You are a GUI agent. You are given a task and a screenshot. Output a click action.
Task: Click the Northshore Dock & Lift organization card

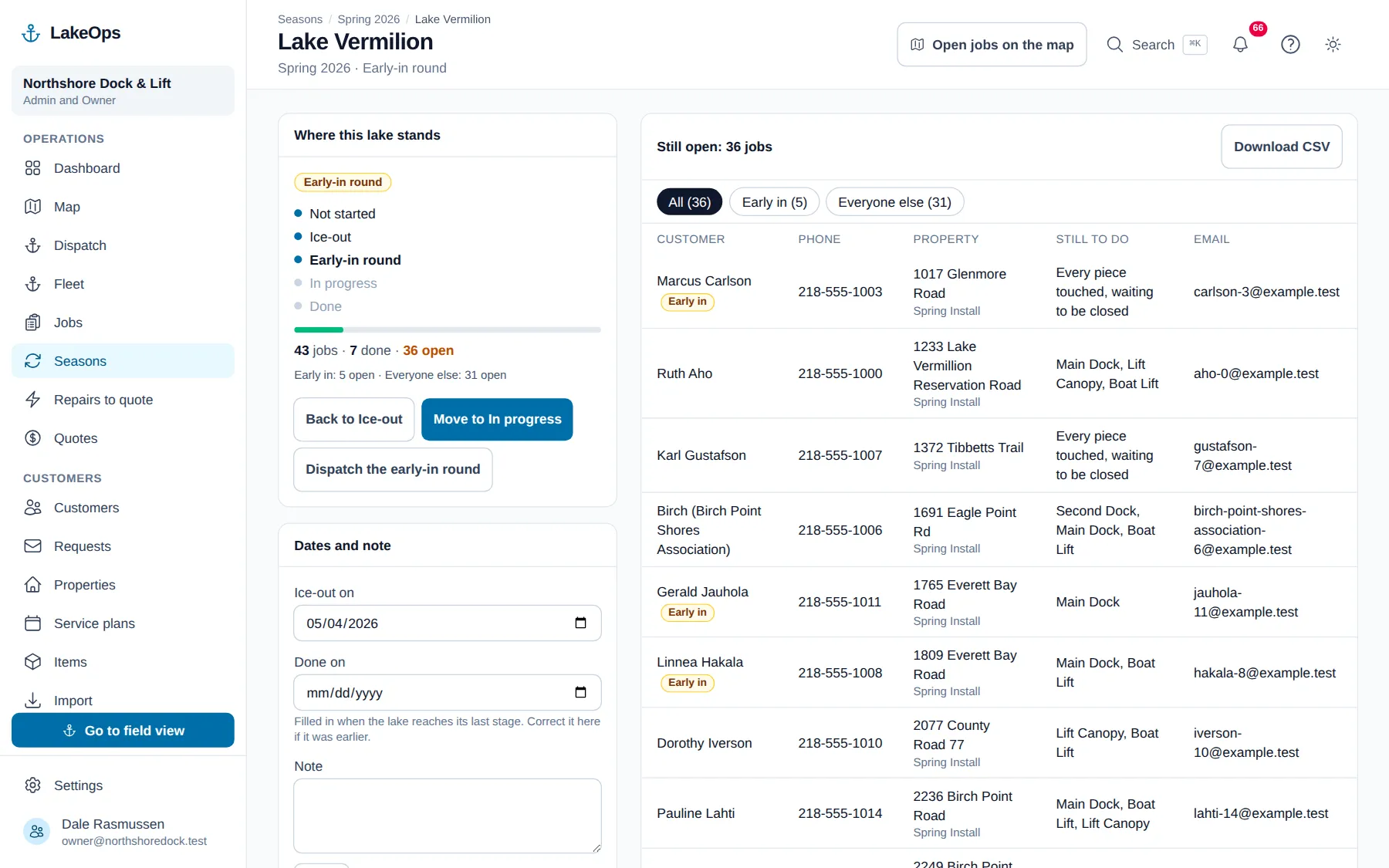123,91
